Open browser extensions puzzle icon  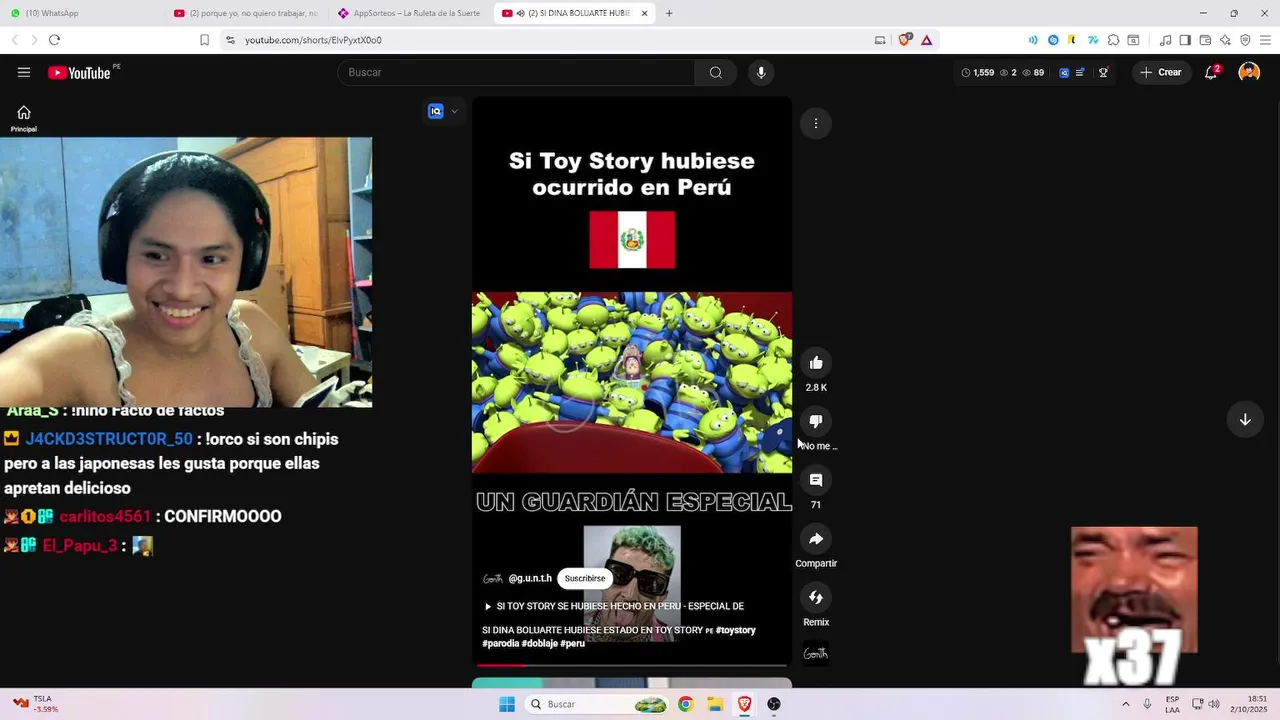[1113, 40]
